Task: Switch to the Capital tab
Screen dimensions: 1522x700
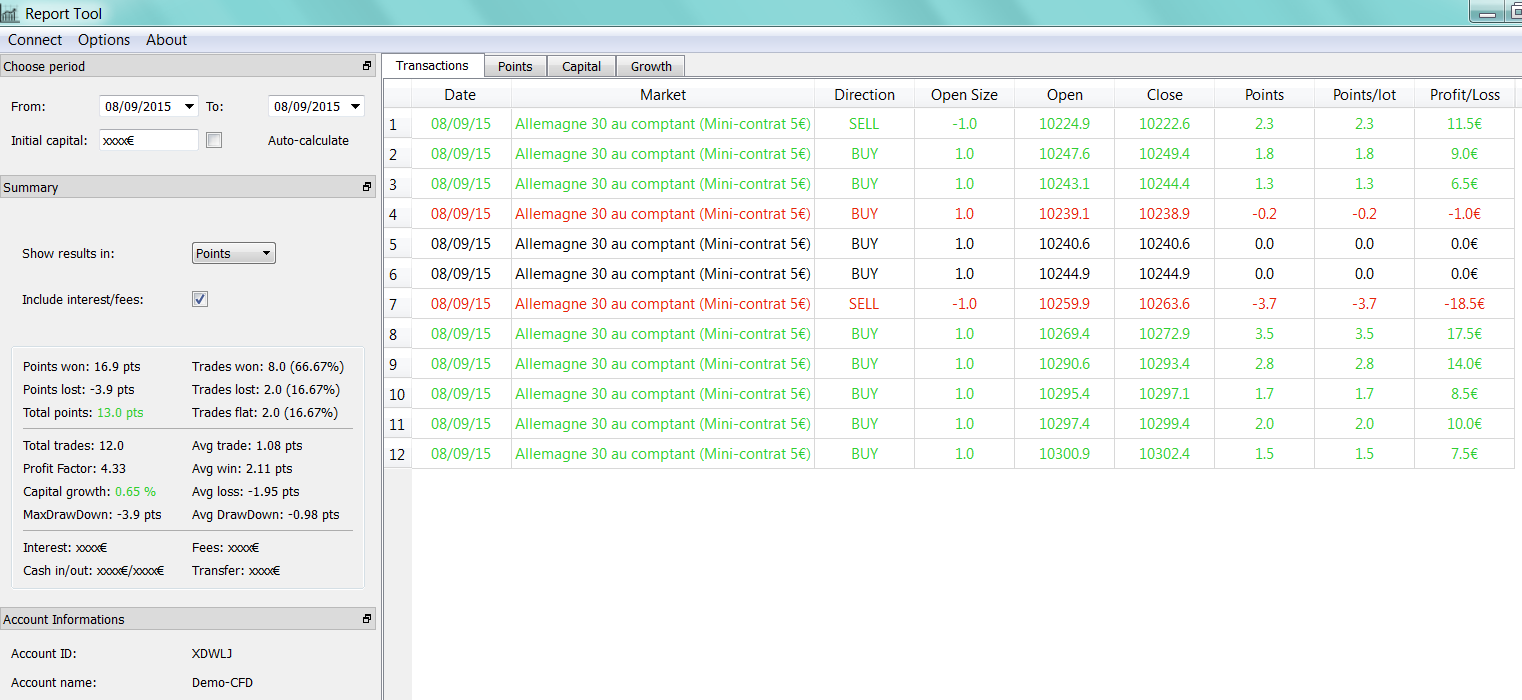Action: click(581, 67)
